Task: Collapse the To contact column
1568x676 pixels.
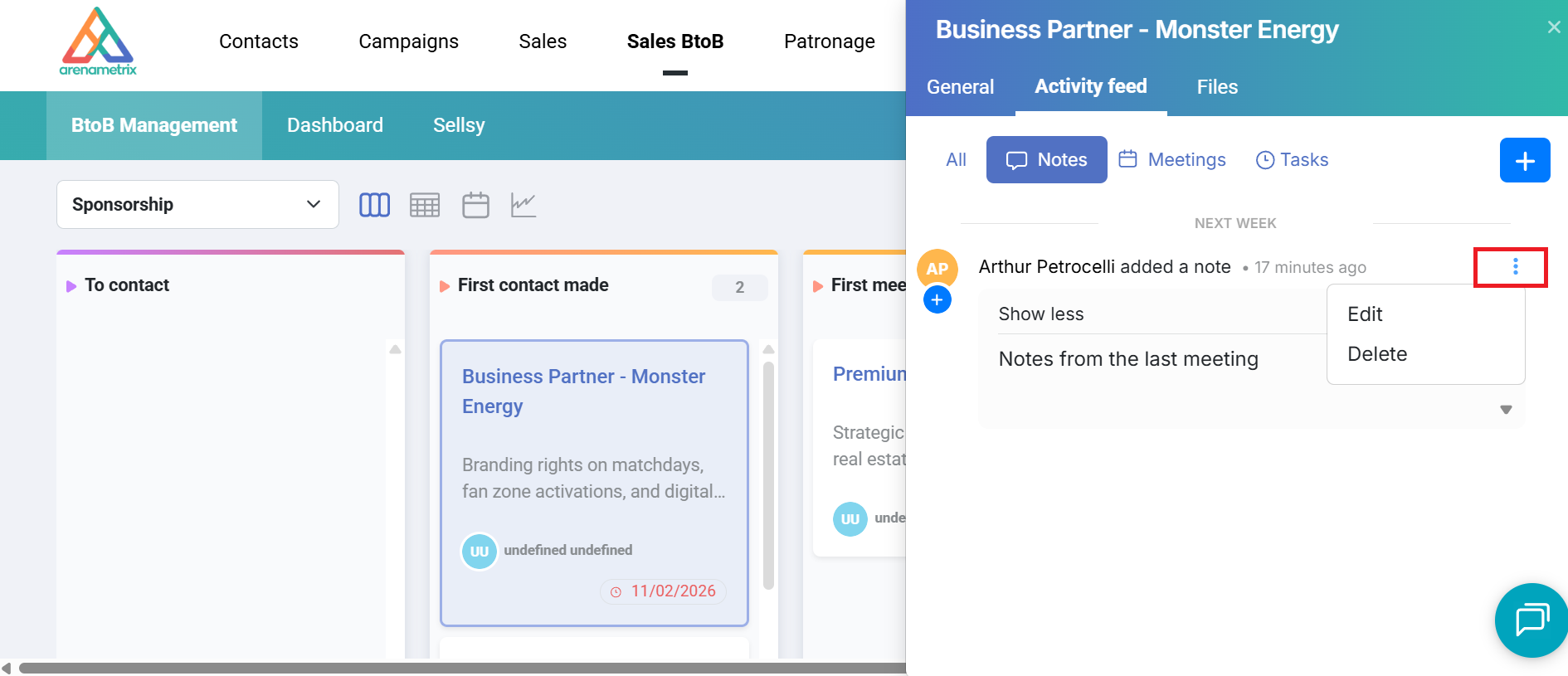Action: click(x=71, y=286)
